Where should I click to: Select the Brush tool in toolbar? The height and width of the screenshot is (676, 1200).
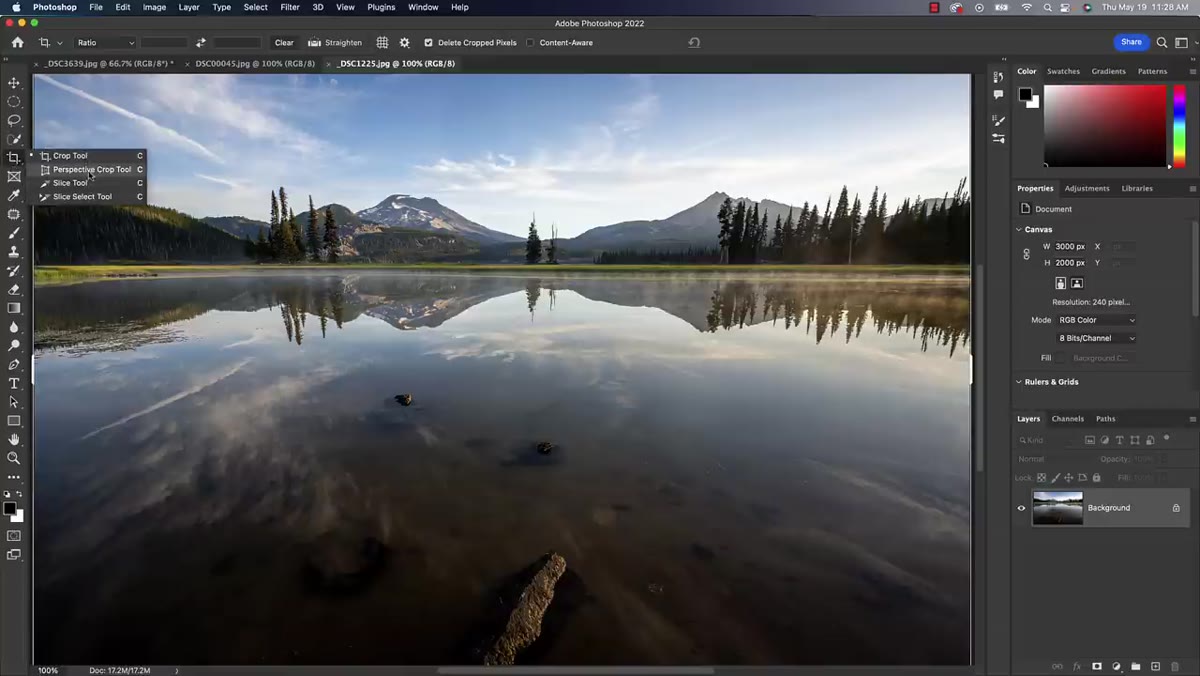tap(14, 233)
